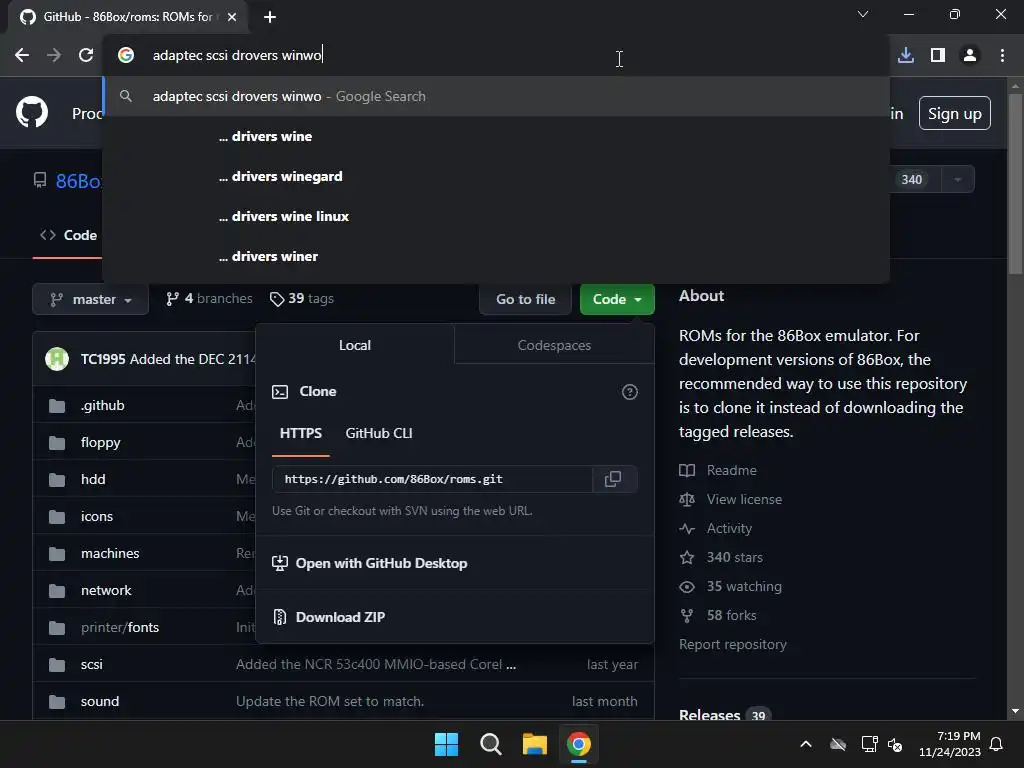The width and height of the screenshot is (1024, 768).
Task: Choose suggestion 'drivers wine linux'
Action: (496, 216)
